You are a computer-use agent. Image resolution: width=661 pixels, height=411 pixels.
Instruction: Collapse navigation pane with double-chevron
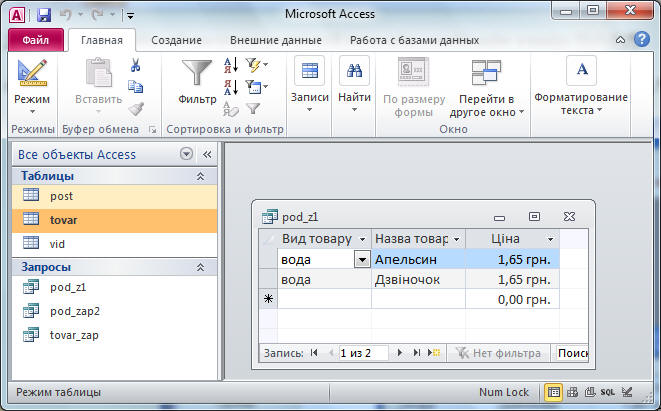tap(207, 154)
